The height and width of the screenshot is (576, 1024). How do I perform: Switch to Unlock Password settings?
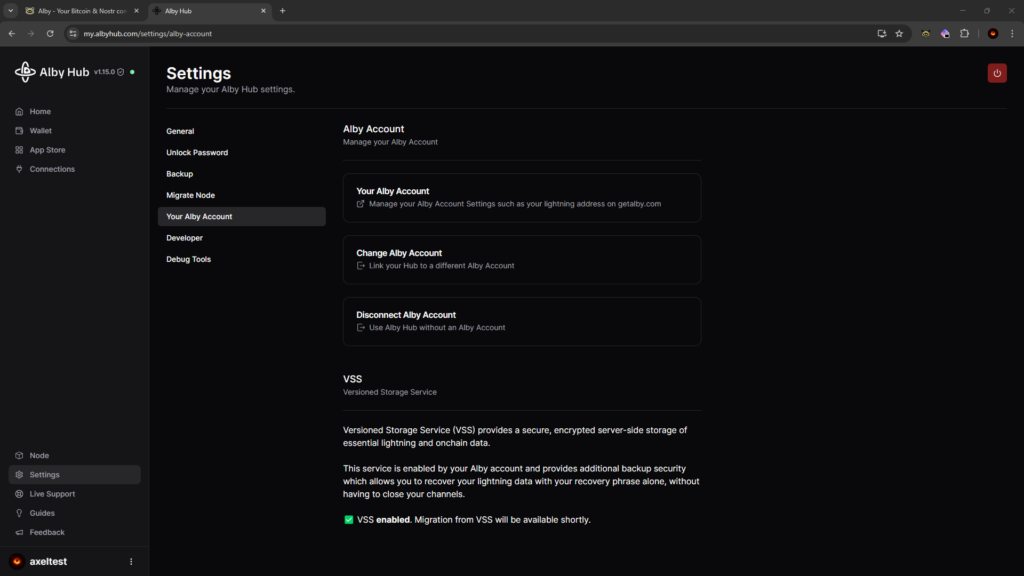[x=197, y=153]
